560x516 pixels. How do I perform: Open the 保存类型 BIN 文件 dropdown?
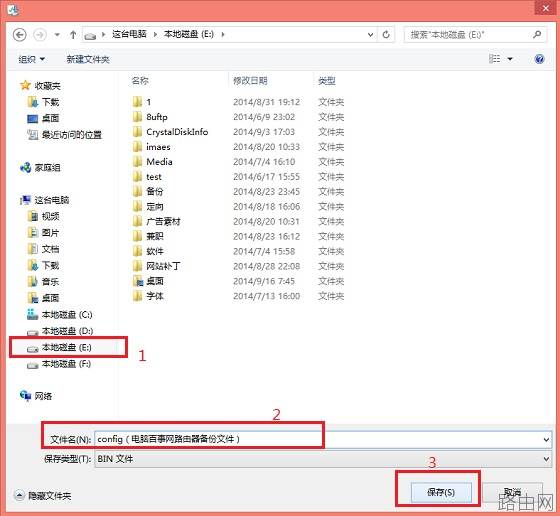pos(323,459)
